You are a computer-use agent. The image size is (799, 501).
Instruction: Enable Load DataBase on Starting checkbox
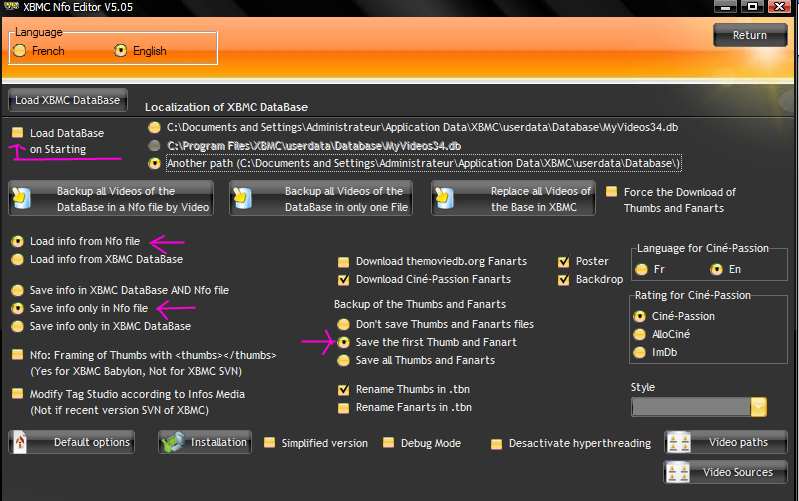18,133
